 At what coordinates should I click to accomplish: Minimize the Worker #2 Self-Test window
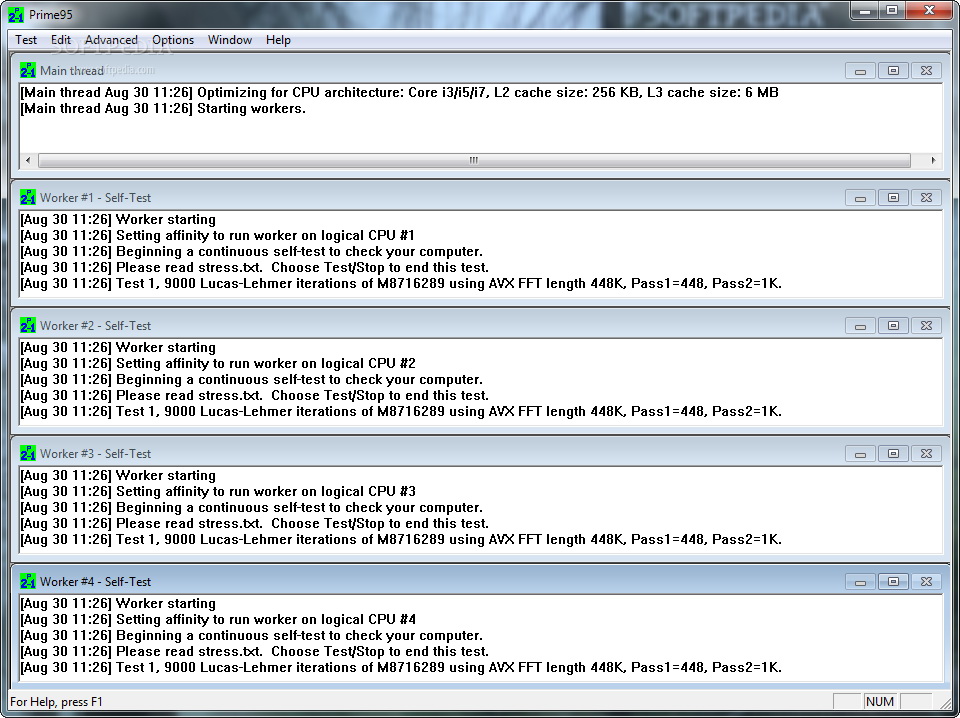click(x=860, y=325)
